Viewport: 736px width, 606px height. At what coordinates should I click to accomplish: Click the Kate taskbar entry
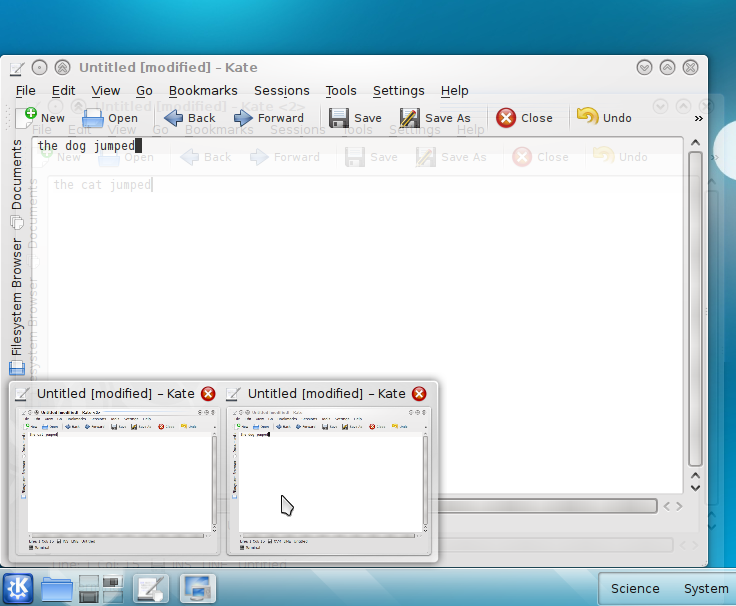pos(151,588)
